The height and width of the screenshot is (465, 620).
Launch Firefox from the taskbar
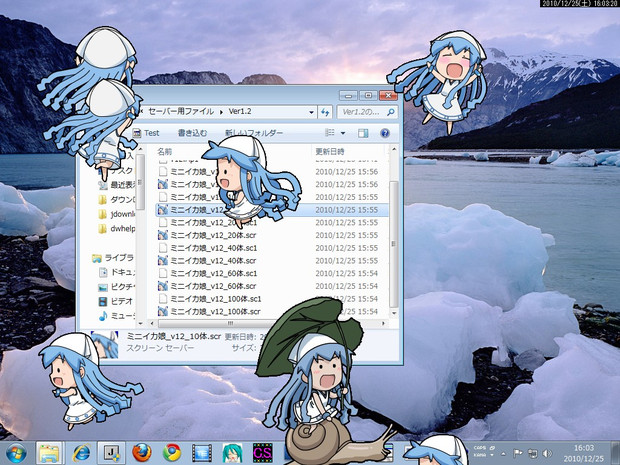coord(142,453)
